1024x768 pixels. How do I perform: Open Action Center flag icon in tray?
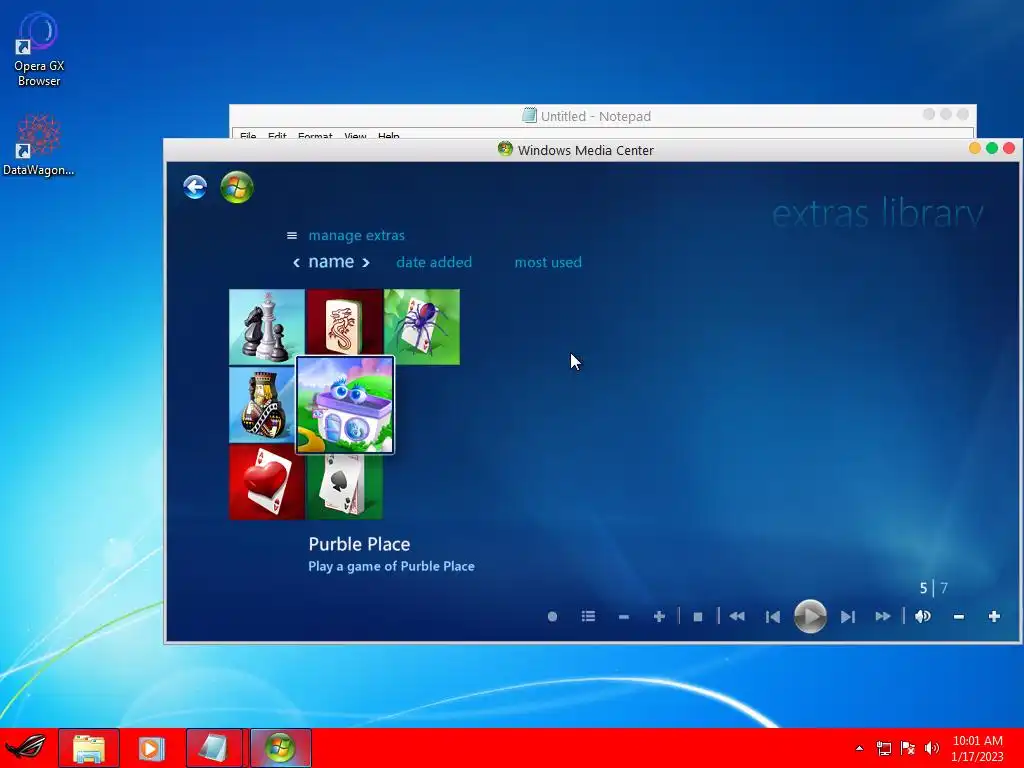[908, 748]
